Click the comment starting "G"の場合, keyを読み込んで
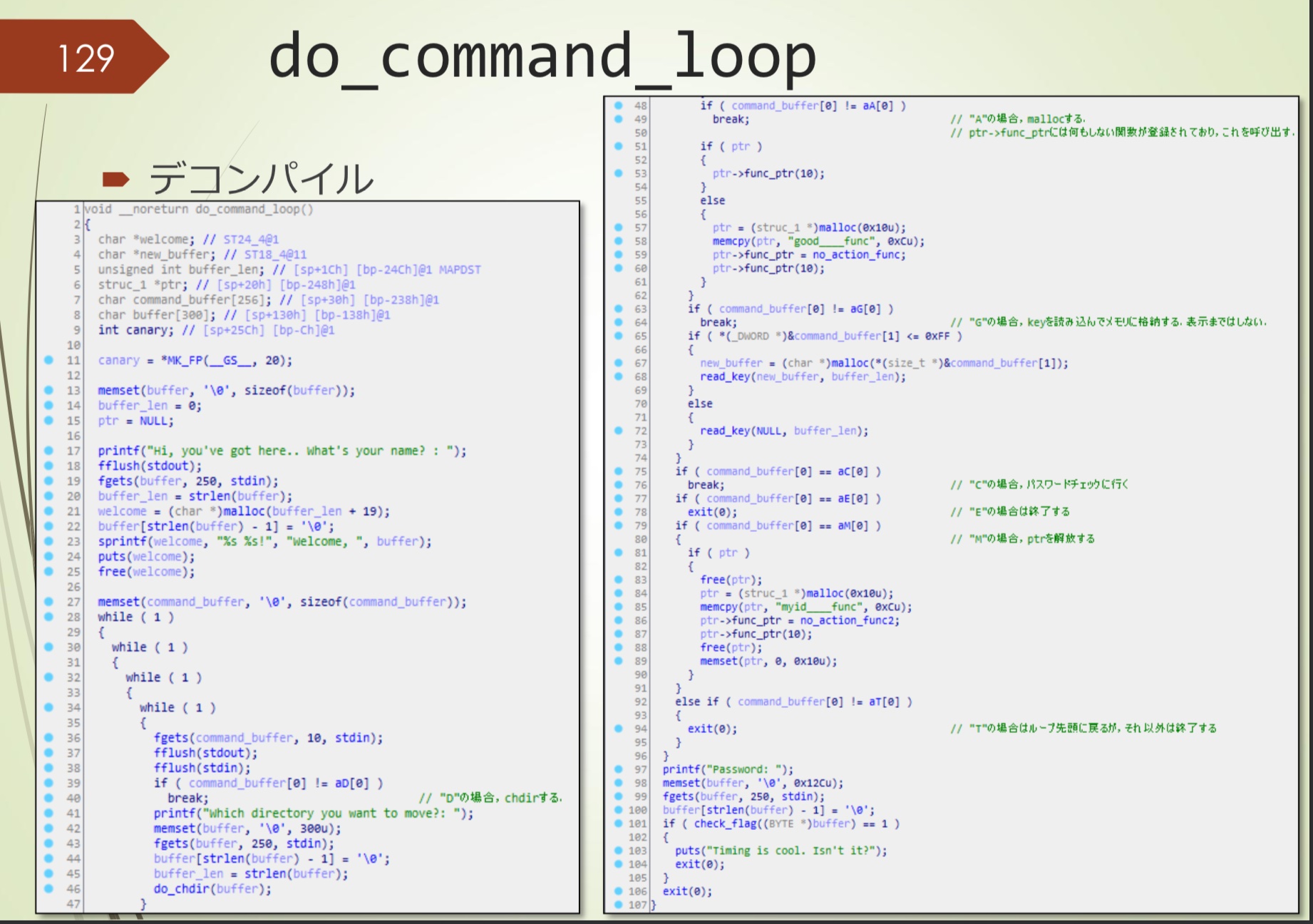 (x=1109, y=322)
